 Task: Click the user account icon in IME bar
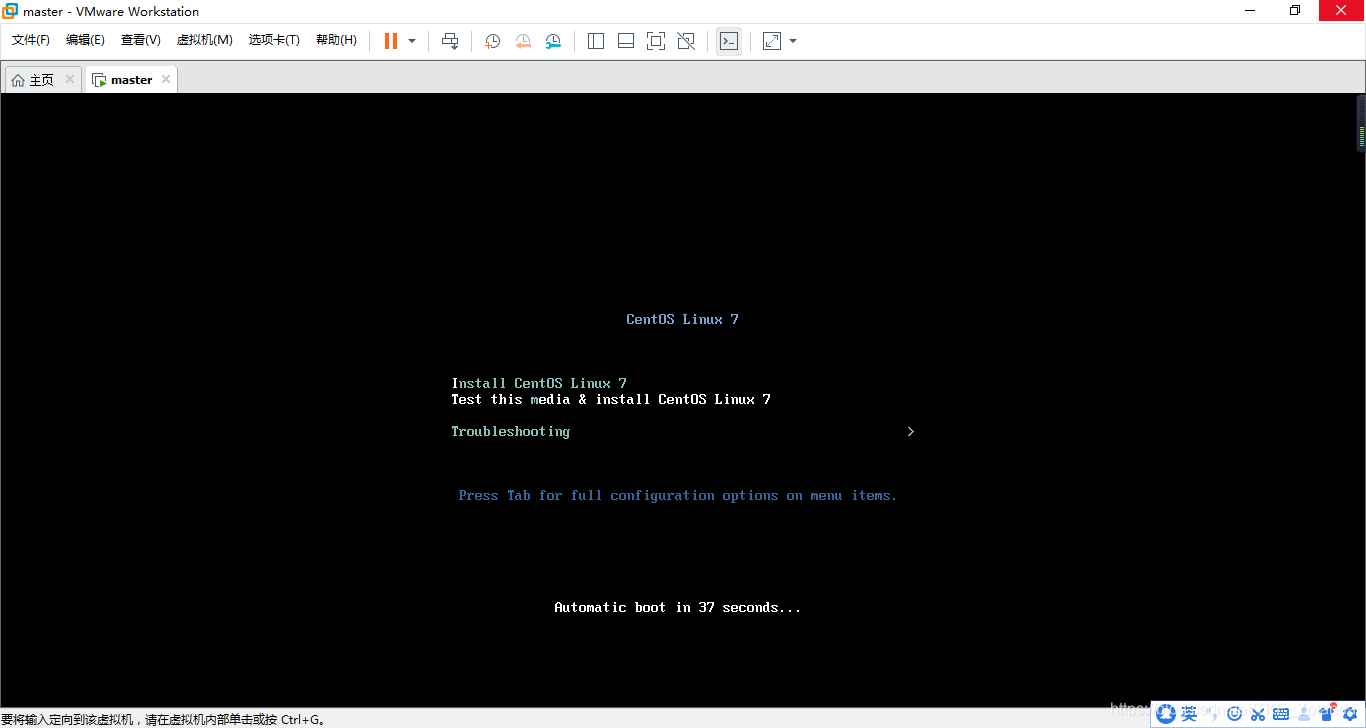pyautogui.click(x=1304, y=713)
